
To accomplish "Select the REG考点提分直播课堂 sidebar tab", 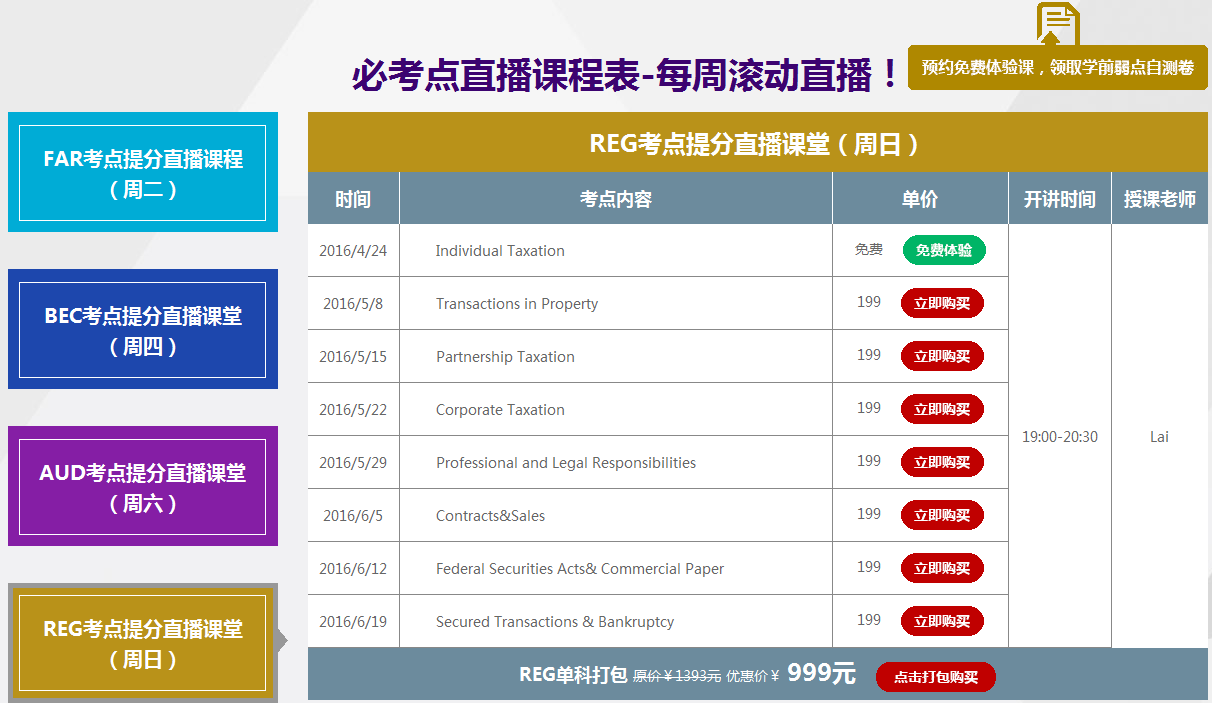I will 142,643.
